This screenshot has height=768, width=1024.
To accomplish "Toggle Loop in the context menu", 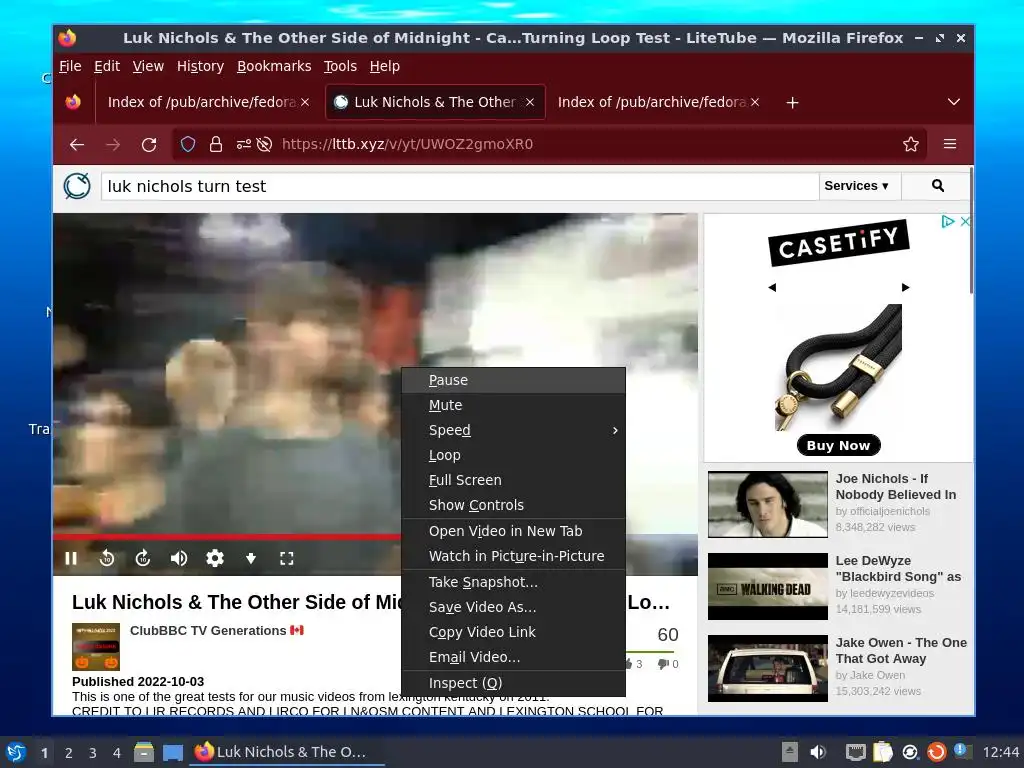I will pyautogui.click(x=514, y=455).
